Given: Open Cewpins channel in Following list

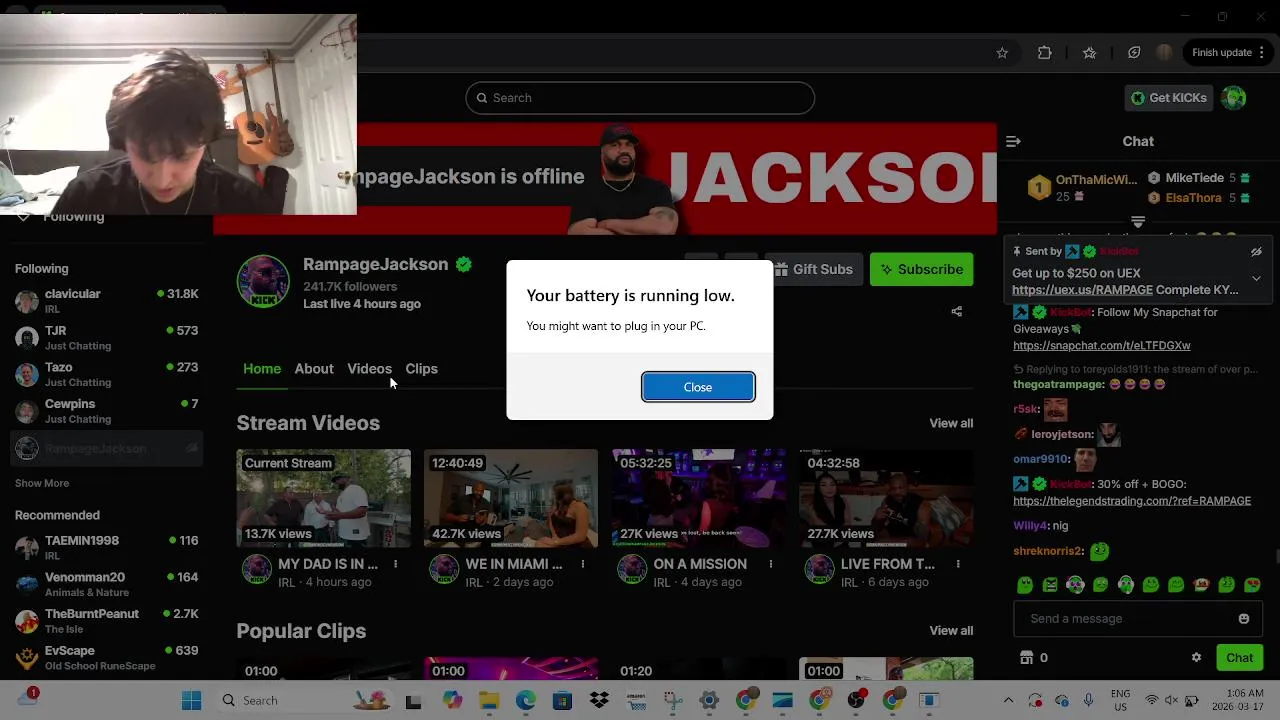Looking at the screenshot, I should click(x=106, y=410).
